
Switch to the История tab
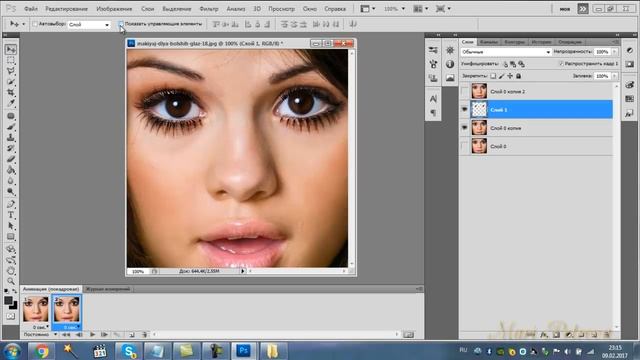[x=541, y=42]
